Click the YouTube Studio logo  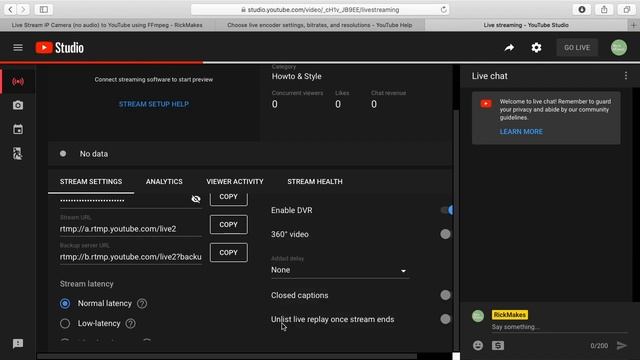click(60, 48)
